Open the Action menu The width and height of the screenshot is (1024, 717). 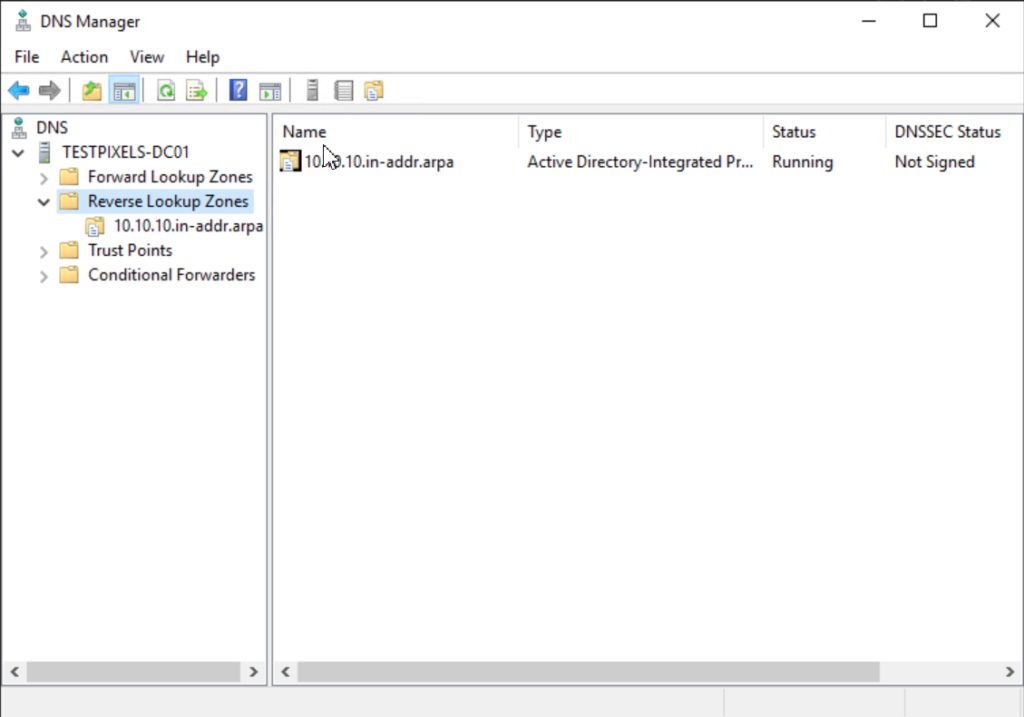pyautogui.click(x=83, y=57)
